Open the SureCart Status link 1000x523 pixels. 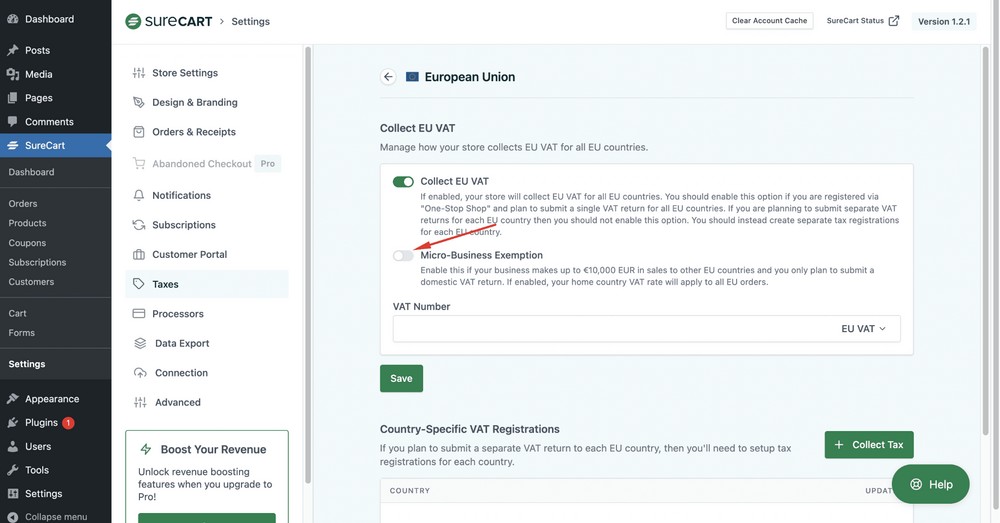863,20
